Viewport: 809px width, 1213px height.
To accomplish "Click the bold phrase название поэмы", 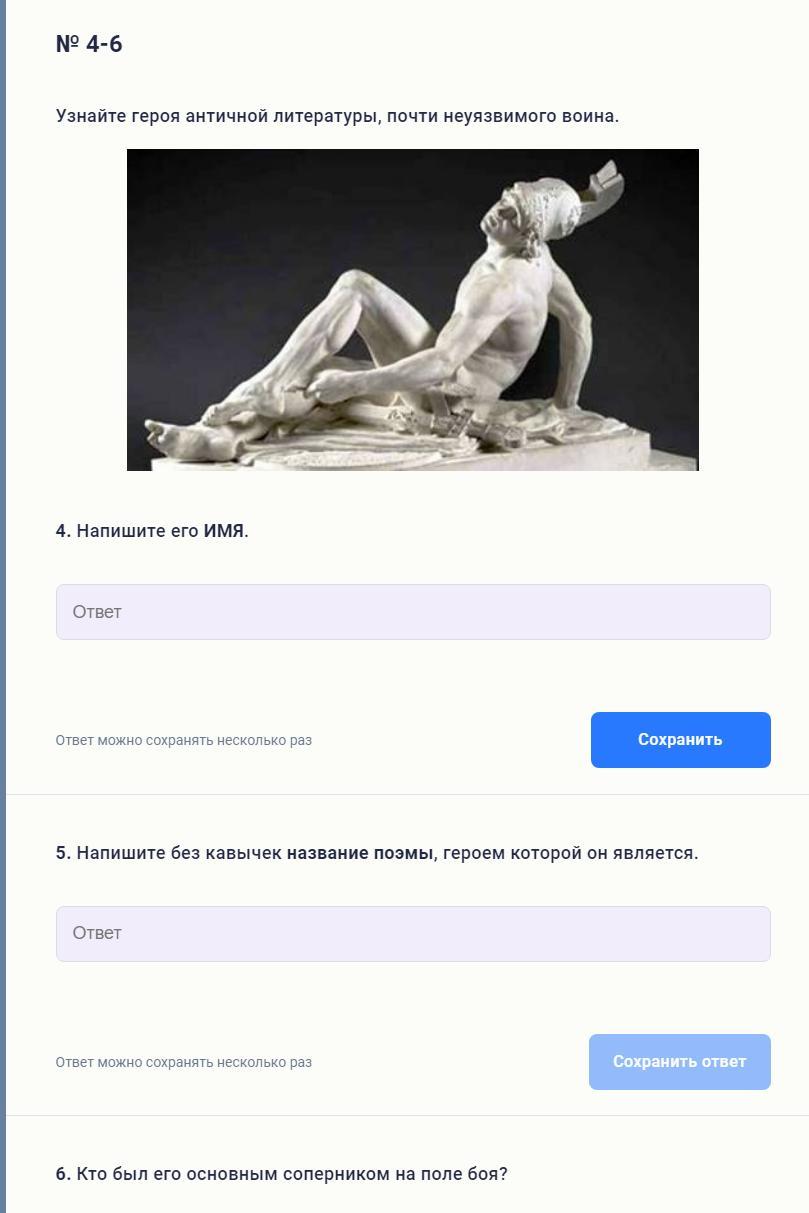I will coord(360,853).
